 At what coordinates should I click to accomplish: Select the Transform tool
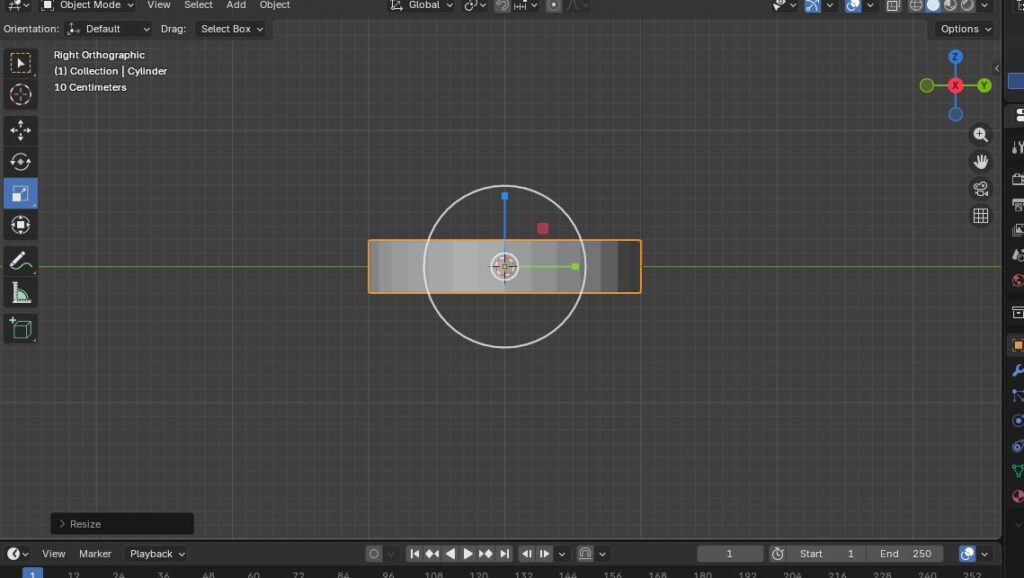click(20, 225)
